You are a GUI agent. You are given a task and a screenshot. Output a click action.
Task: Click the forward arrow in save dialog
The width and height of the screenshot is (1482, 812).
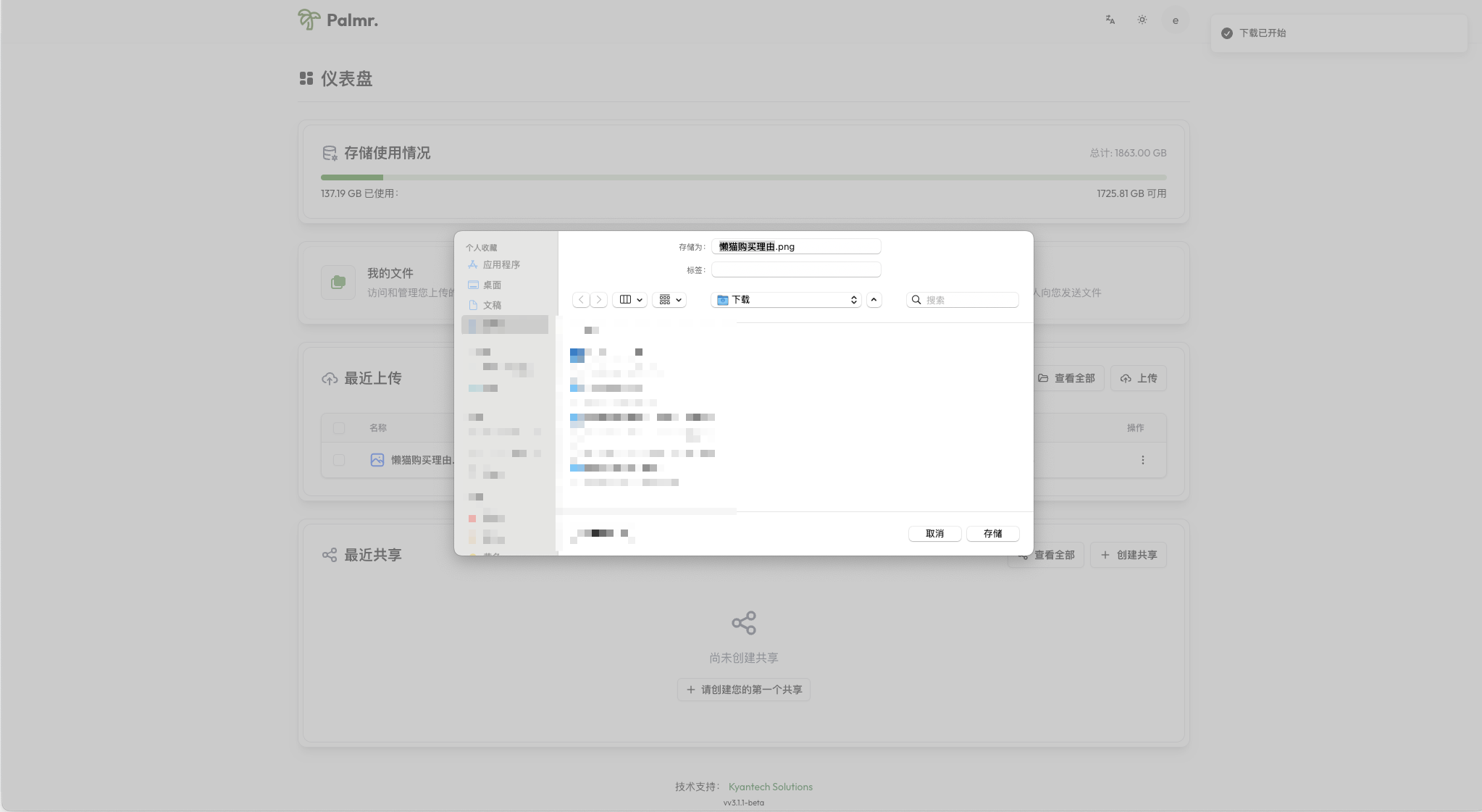599,300
